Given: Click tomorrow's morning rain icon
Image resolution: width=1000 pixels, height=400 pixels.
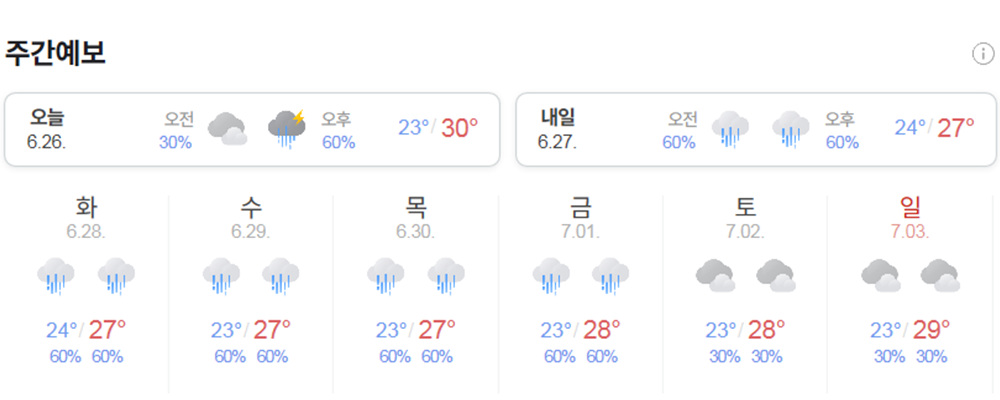Looking at the screenshot, I should (730, 129).
